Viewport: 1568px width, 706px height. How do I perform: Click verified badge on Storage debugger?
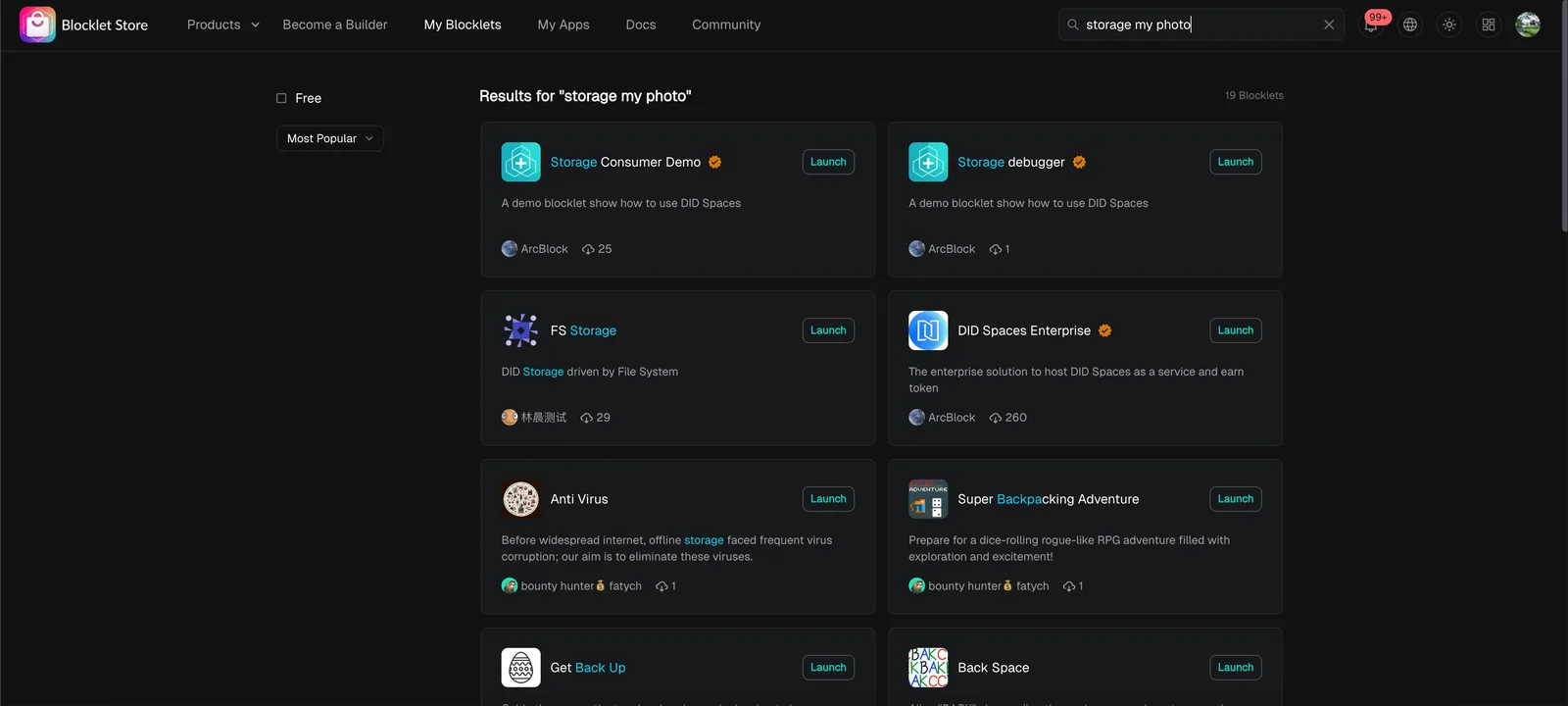coord(1079,162)
